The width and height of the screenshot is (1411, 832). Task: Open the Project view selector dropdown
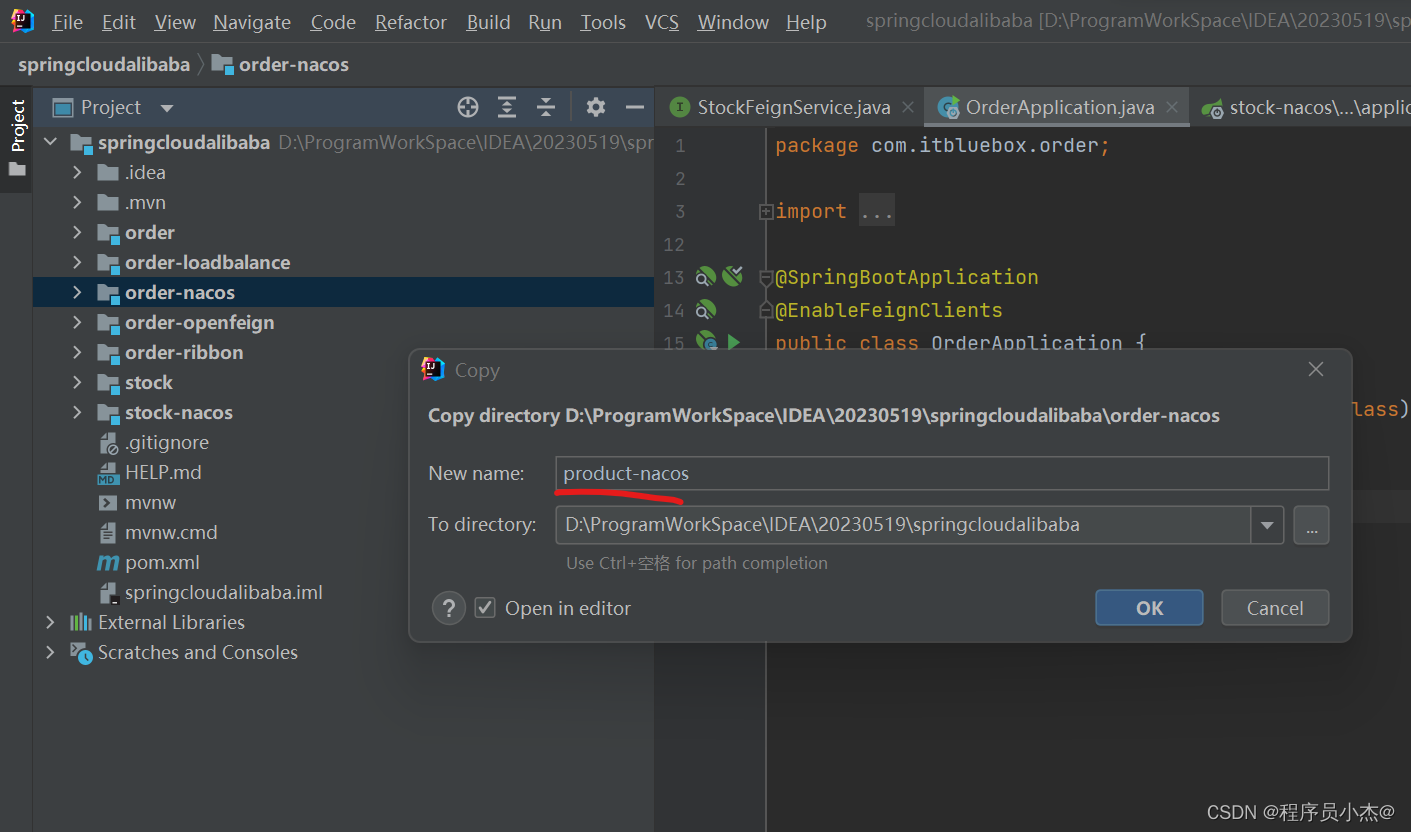pyautogui.click(x=167, y=108)
